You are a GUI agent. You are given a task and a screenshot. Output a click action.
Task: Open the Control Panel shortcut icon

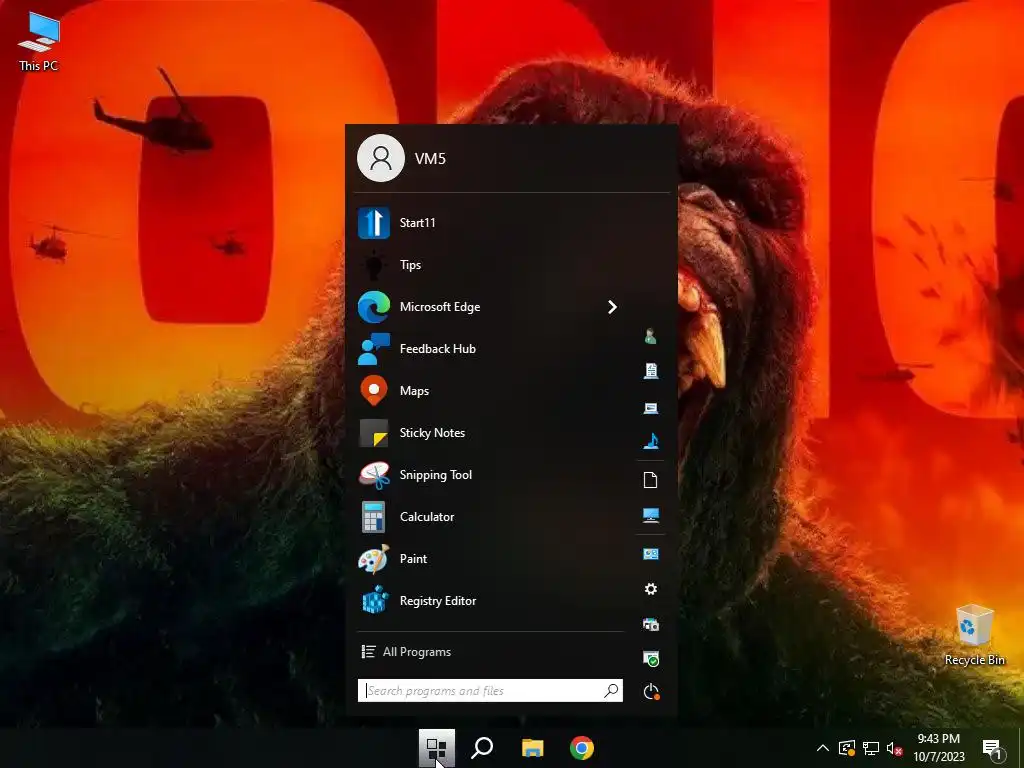[x=650, y=554]
